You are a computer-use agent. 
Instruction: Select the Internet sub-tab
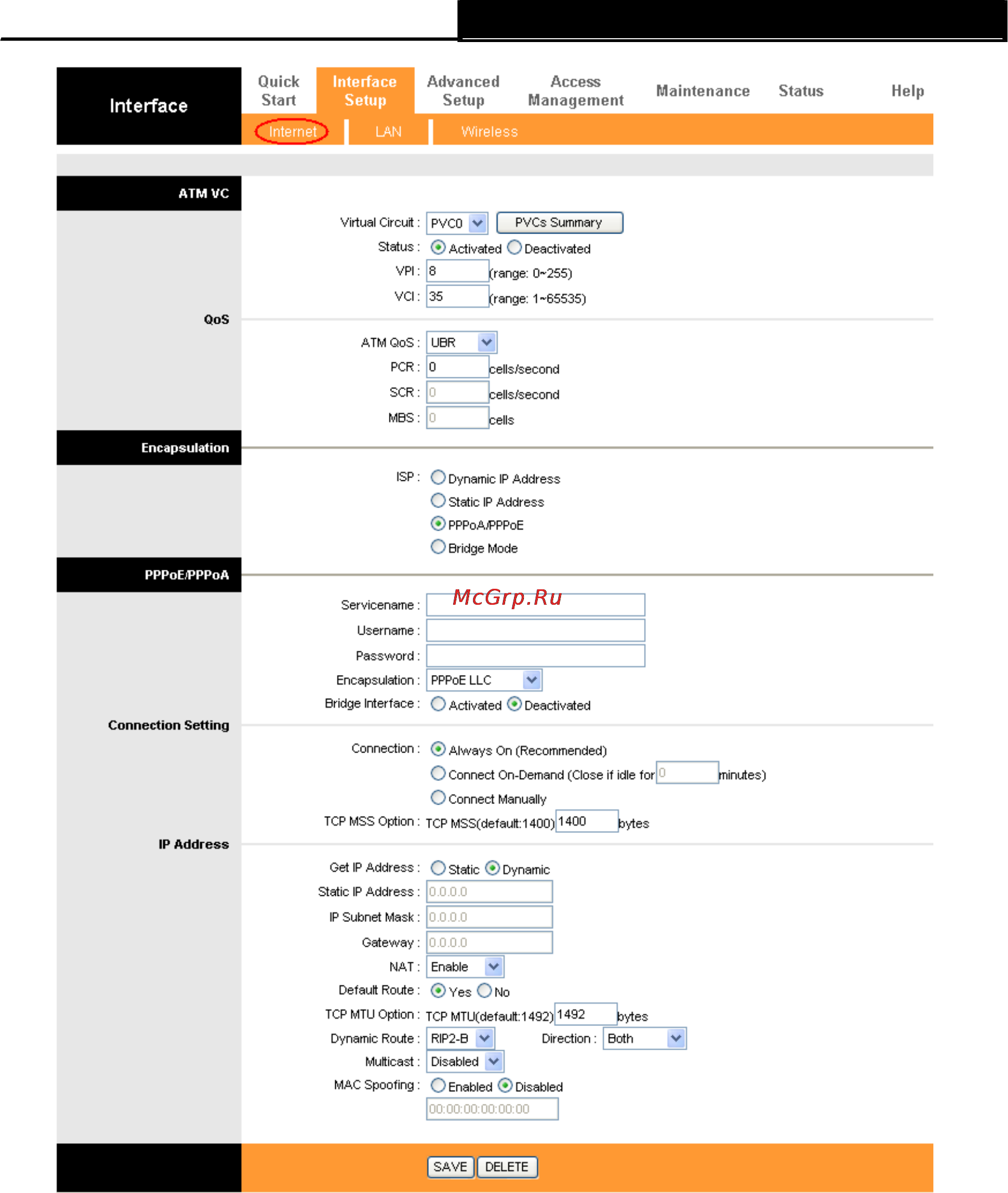click(292, 132)
